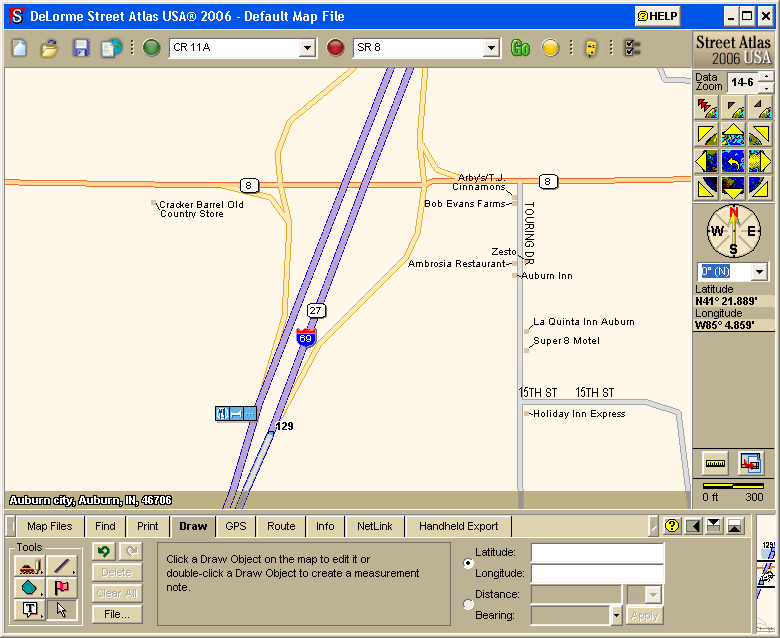Viewport: 780px width, 638px height.
Task: Click the HELP button in title bar
Action: pyautogui.click(x=657, y=16)
